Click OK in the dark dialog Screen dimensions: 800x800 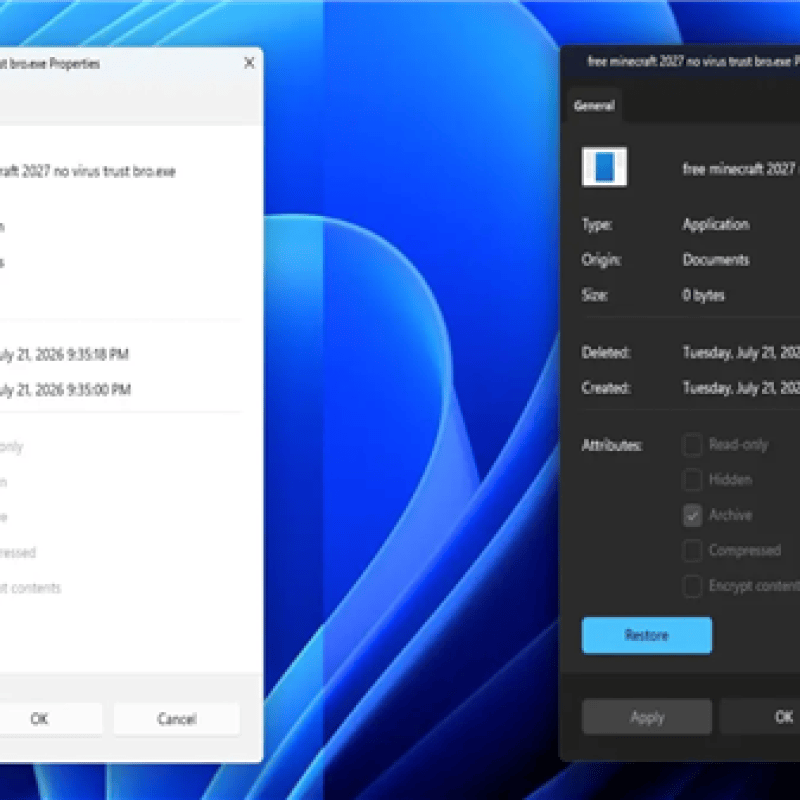tap(760, 717)
